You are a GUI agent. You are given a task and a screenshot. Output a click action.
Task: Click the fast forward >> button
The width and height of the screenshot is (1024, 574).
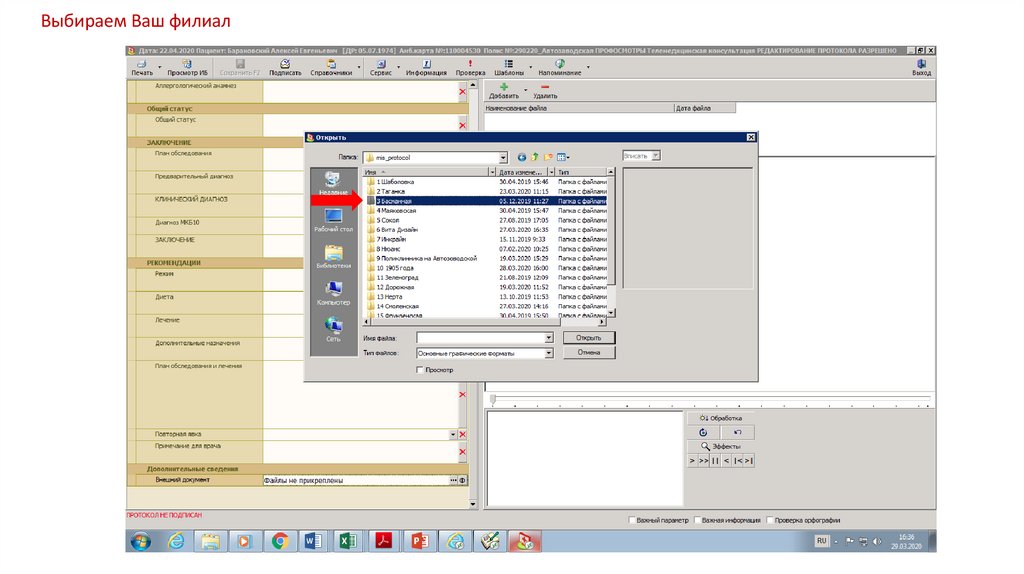point(703,460)
